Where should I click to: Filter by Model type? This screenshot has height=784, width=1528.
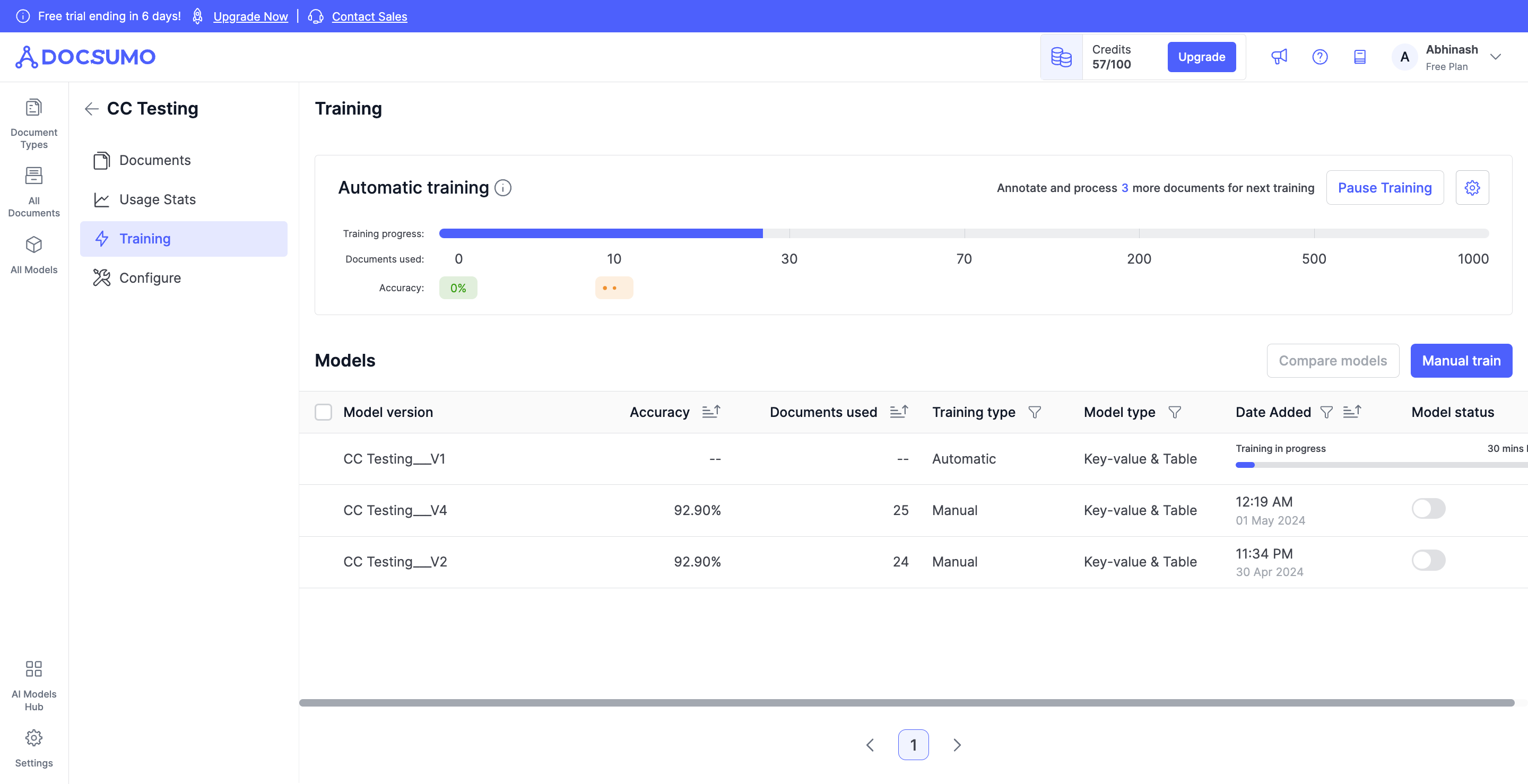tap(1175, 412)
